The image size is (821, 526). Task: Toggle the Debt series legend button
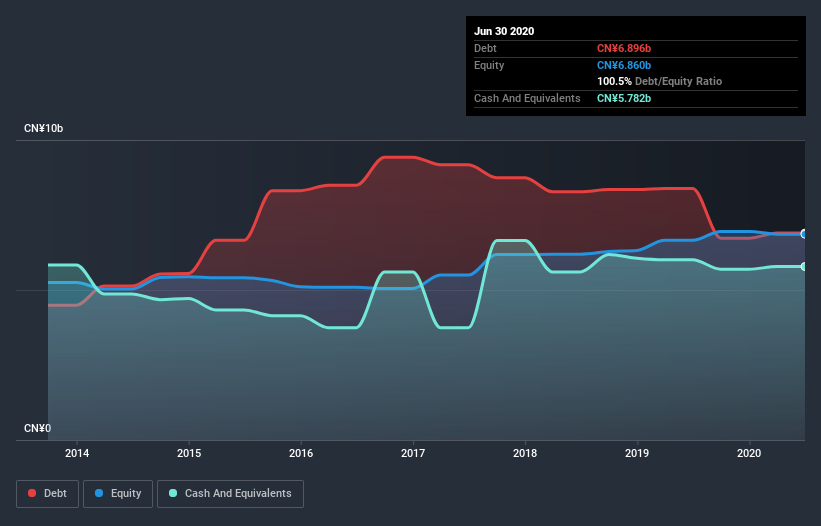47,494
